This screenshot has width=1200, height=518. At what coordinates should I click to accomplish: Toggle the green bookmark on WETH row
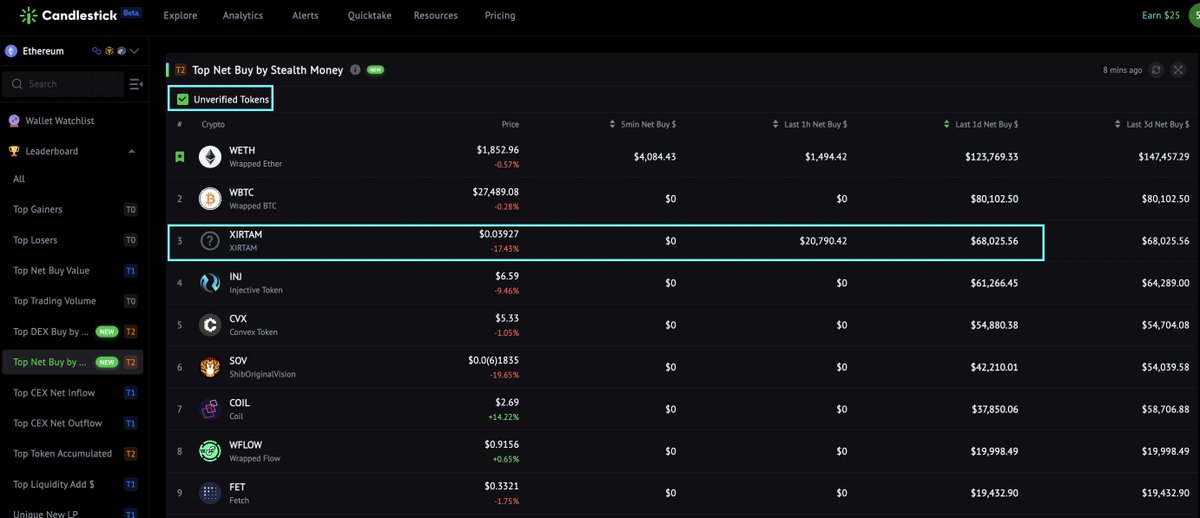click(x=180, y=157)
